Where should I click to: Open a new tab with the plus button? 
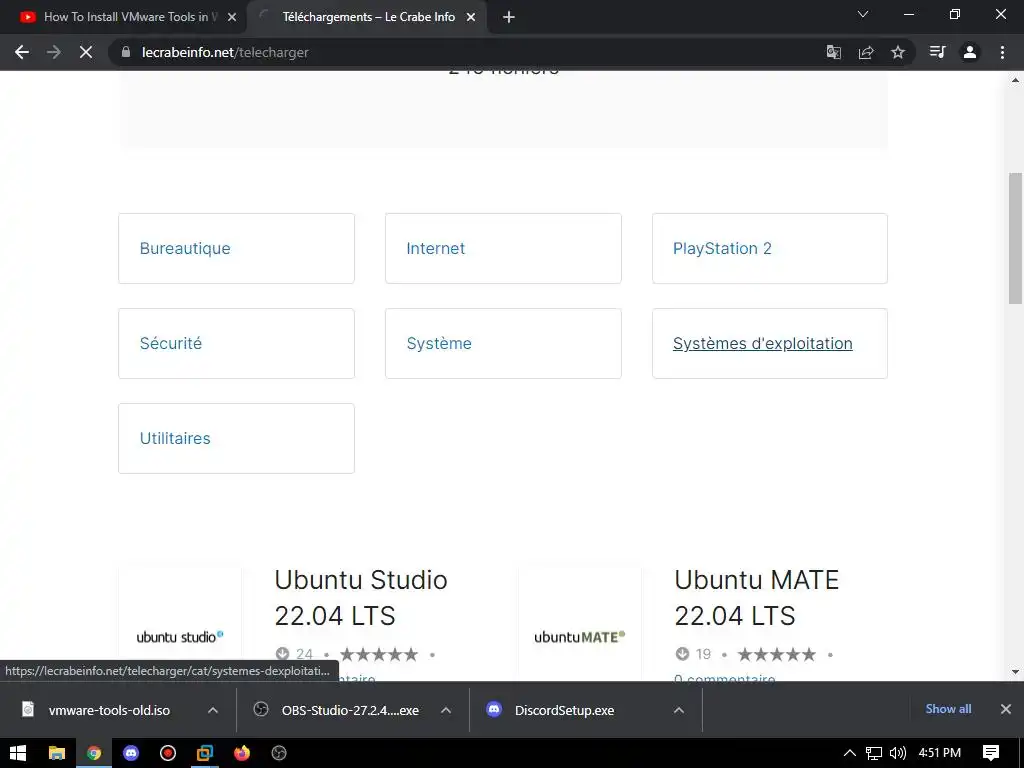[x=509, y=17]
